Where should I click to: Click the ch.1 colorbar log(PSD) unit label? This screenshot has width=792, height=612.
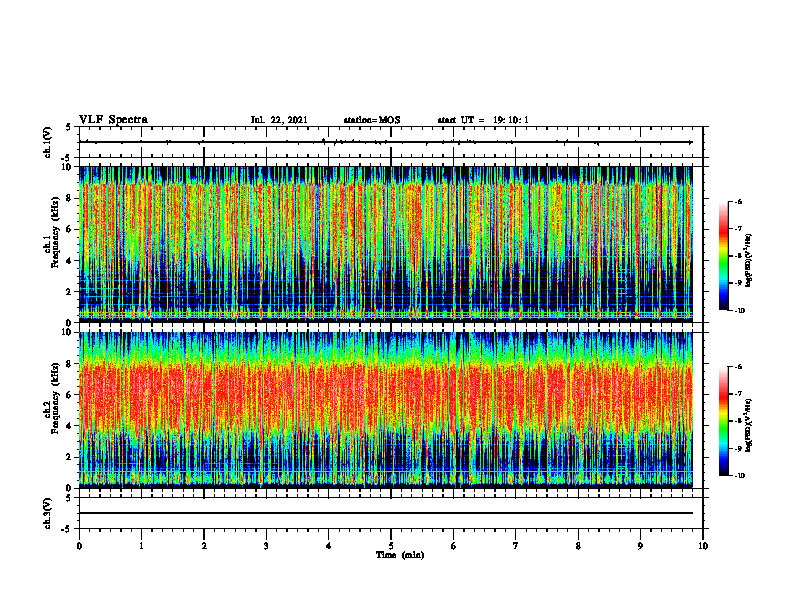click(749, 261)
